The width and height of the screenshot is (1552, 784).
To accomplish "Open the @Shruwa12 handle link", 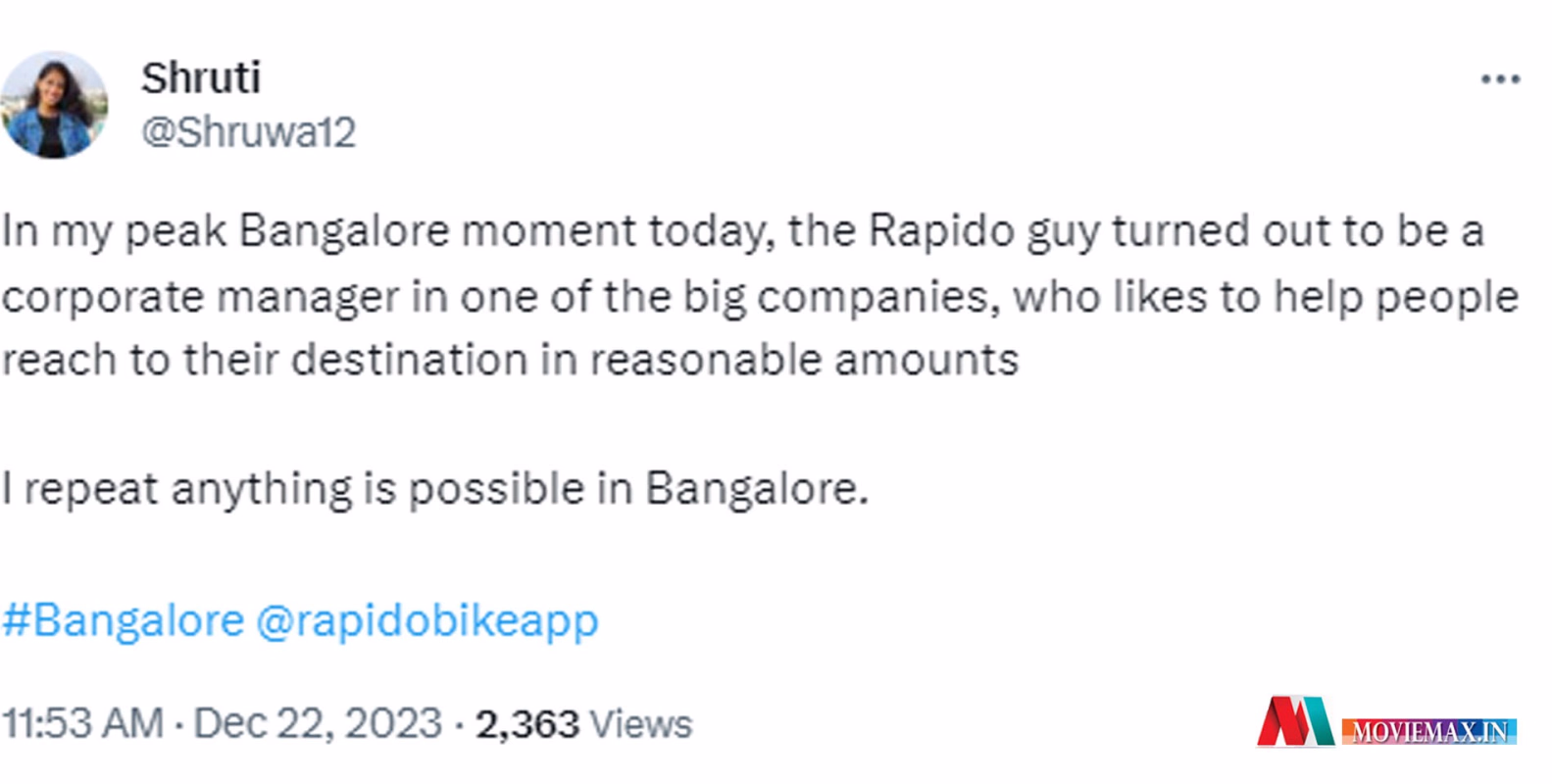I will 248,132.
